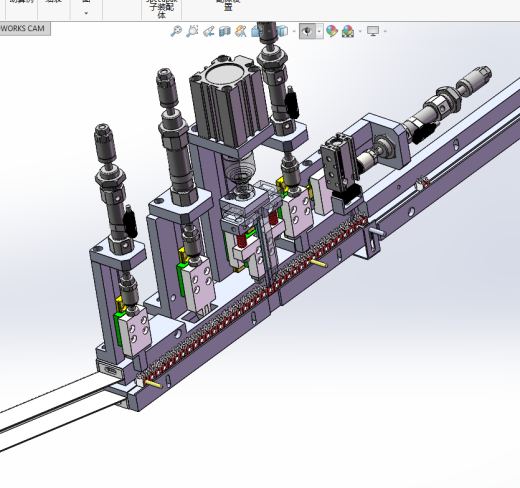Expand the Hide/Show Items dropdown arrow

[x=319, y=31]
